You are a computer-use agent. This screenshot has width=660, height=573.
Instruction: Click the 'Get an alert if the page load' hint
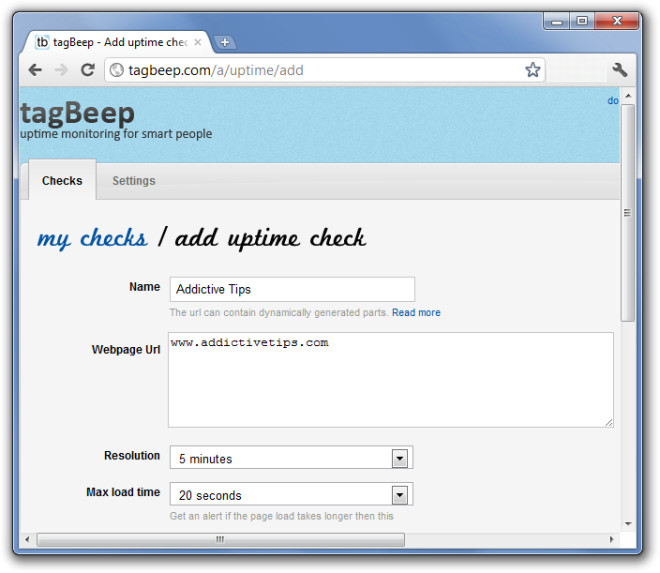(282, 516)
